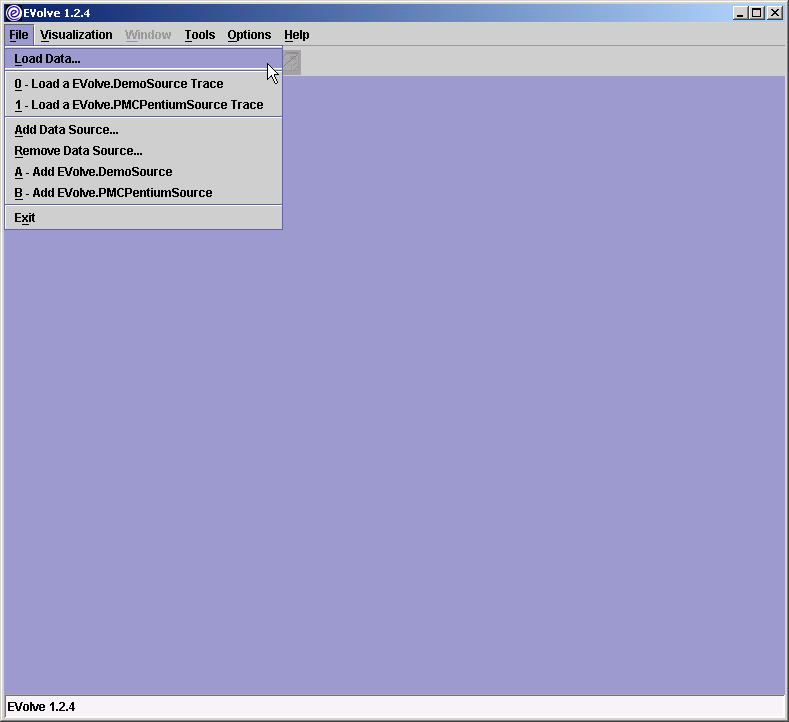
Task: Select Add EVolve.DemoSource item
Action: click(143, 172)
